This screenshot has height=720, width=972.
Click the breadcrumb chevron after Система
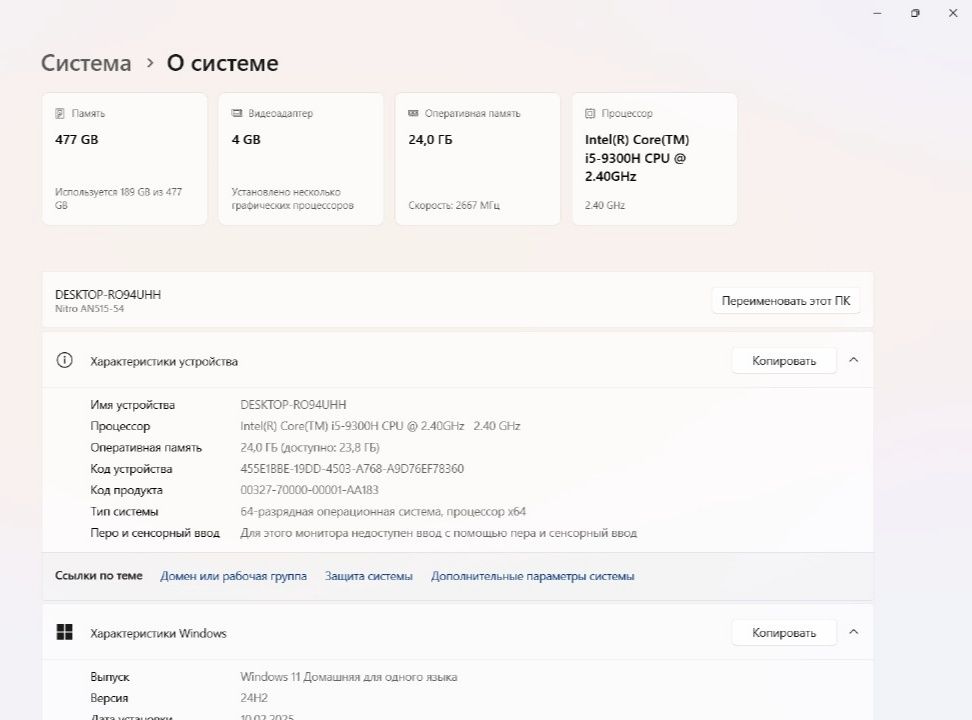149,63
